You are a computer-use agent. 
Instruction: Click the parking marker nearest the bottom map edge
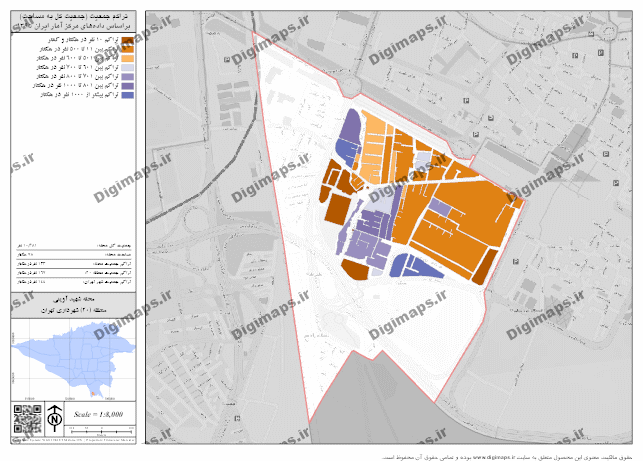point(237,418)
